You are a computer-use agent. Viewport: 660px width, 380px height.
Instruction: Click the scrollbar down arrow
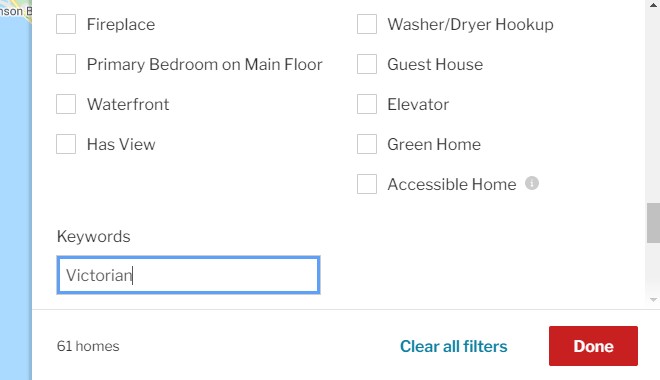click(653, 300)
